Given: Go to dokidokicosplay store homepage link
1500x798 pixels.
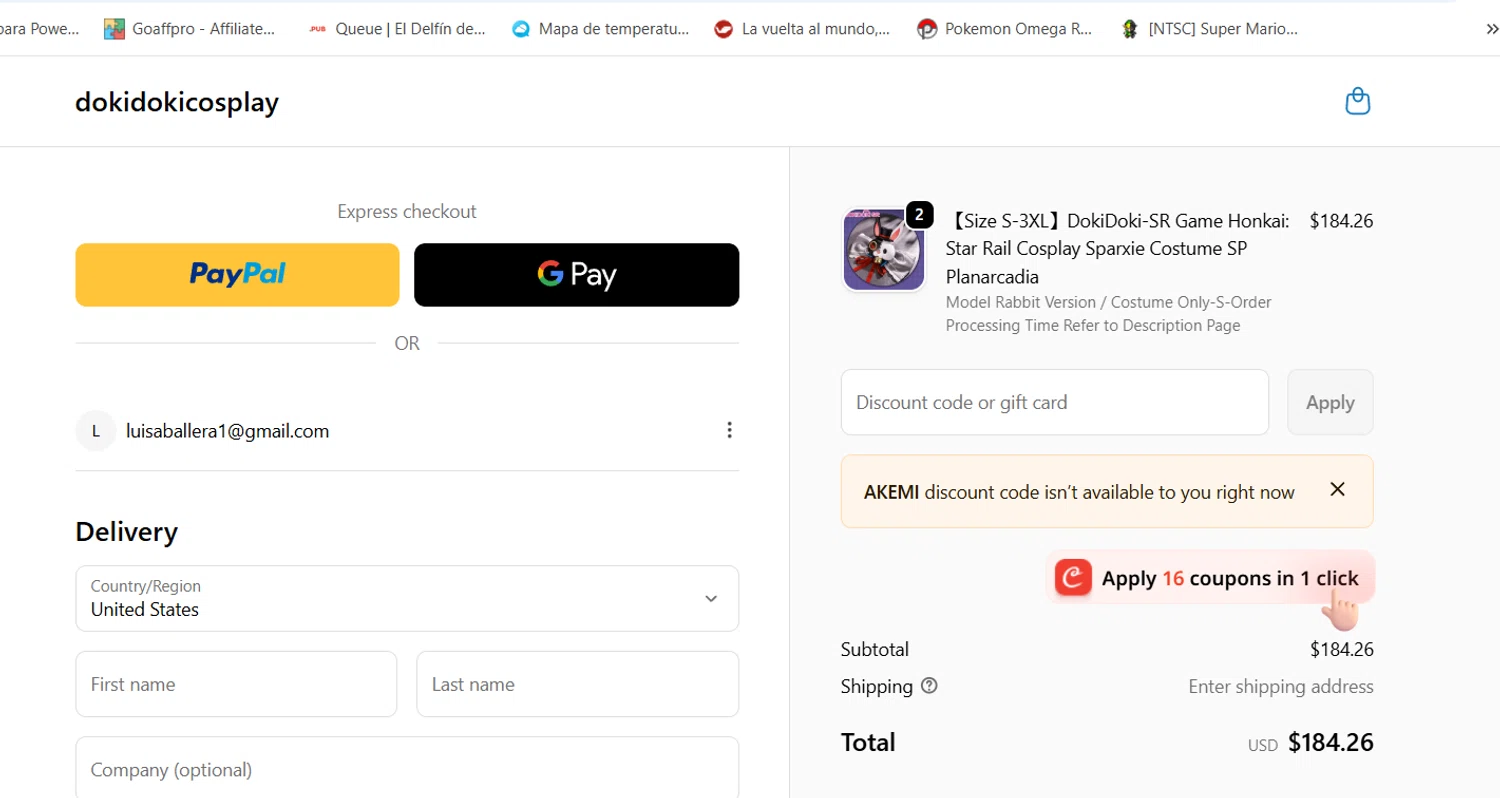Looking at the screenshot, I should [176, 102].
